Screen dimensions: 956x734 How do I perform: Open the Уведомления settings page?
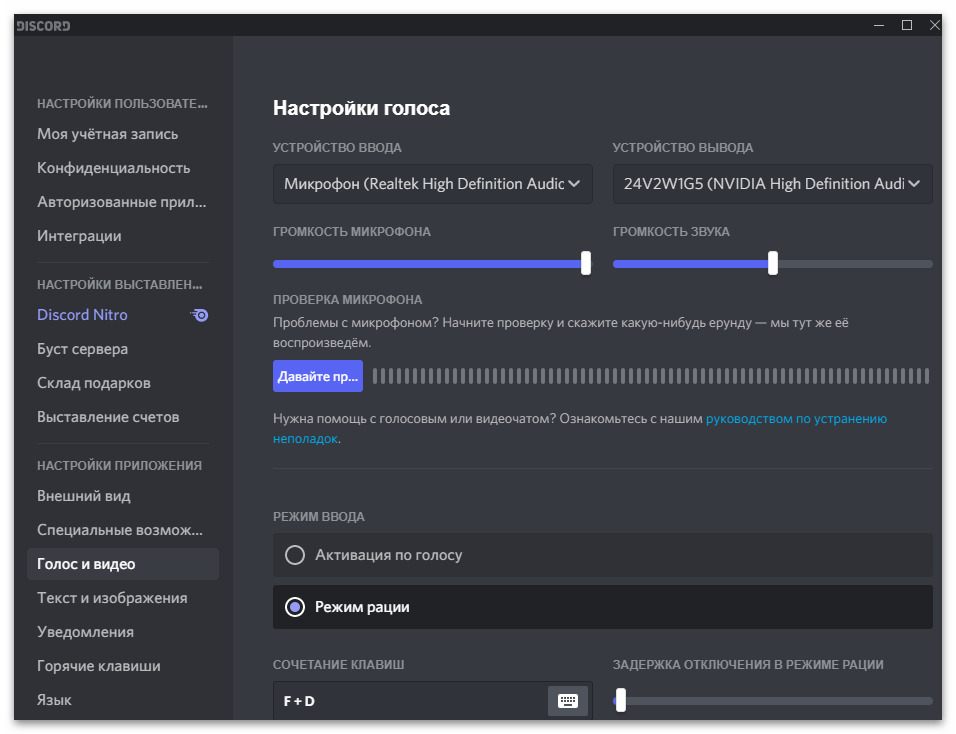[85, 632]
